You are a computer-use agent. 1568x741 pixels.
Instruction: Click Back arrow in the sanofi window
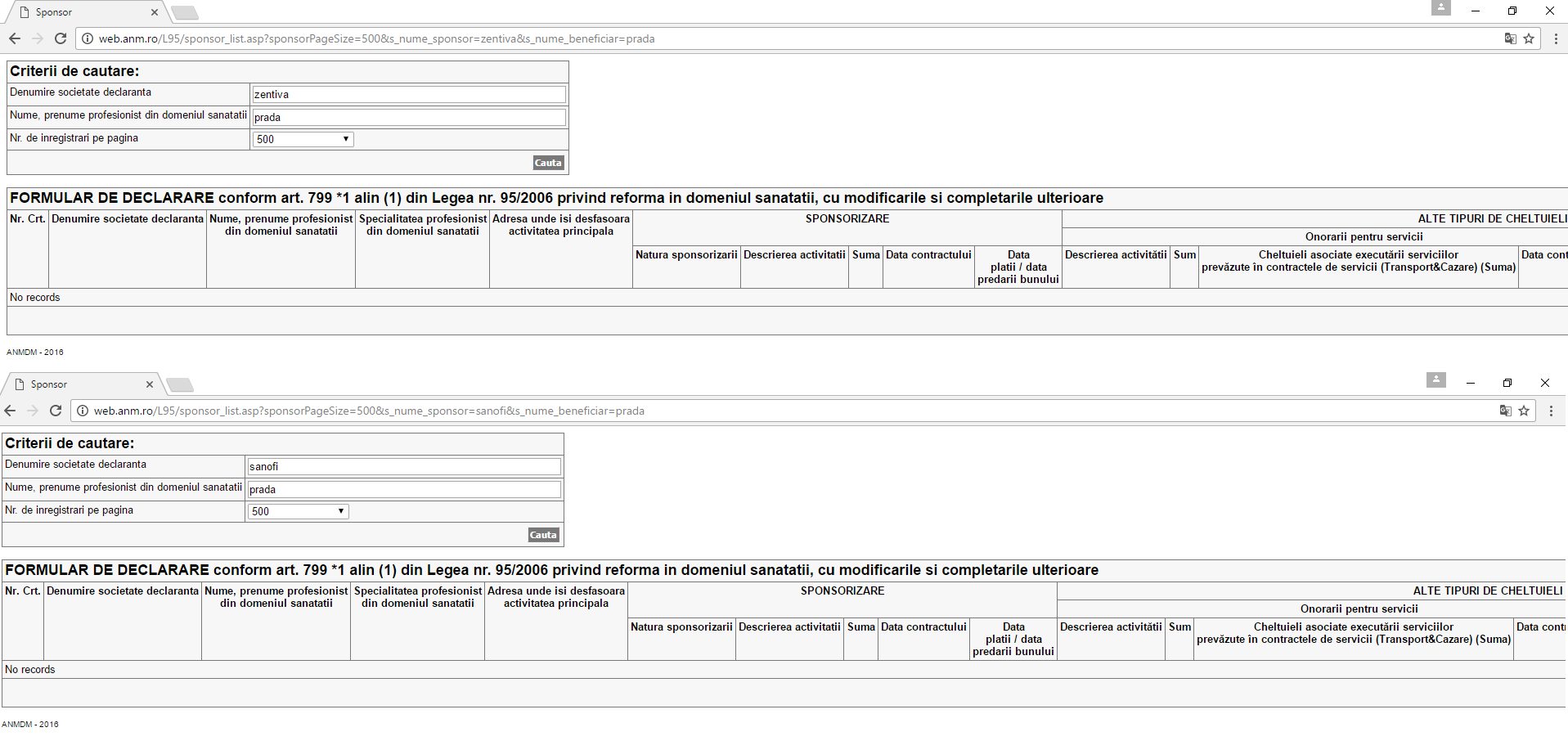tap(10, 411)
